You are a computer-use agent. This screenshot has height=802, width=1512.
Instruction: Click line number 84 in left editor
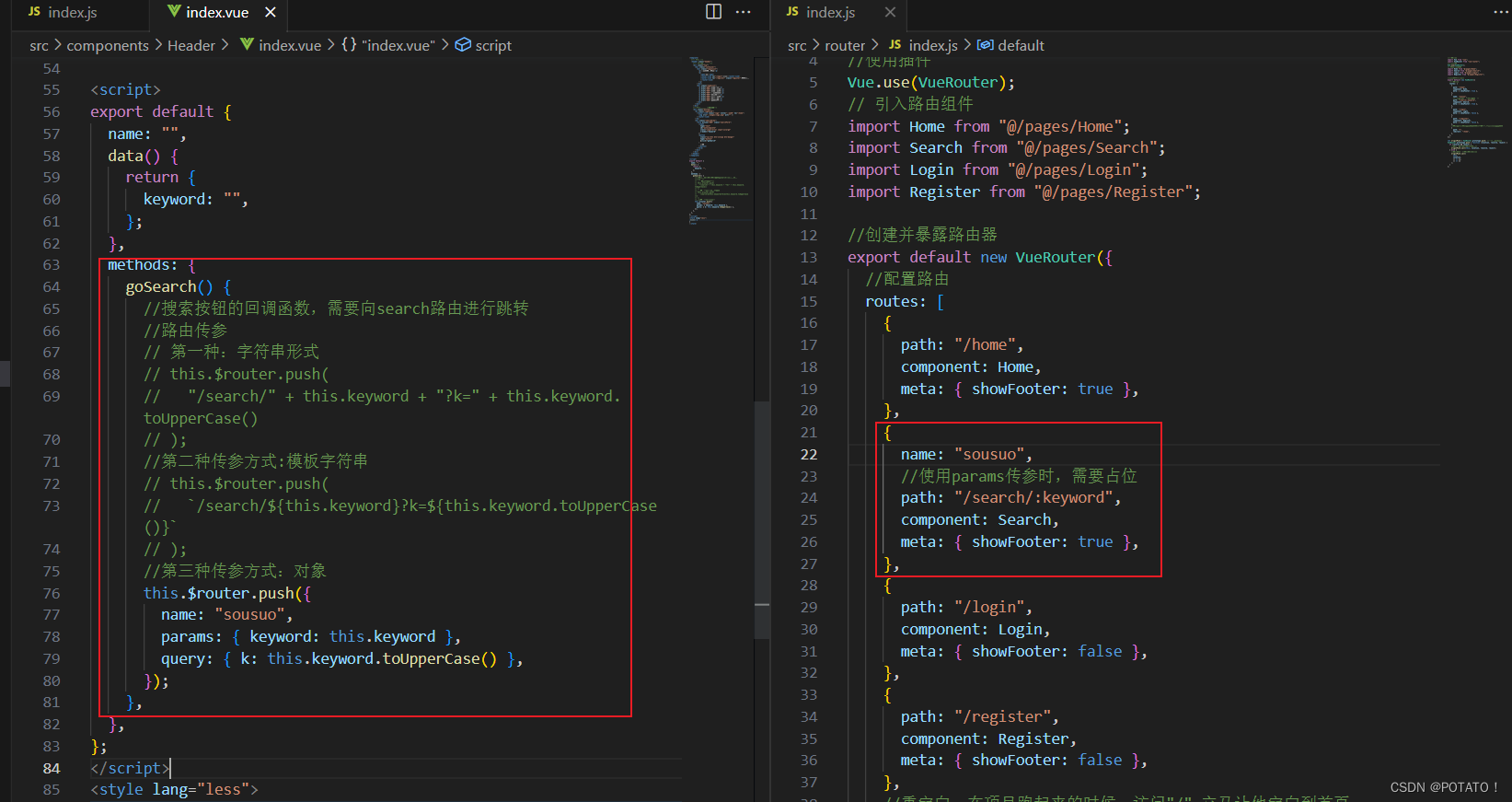52,768
